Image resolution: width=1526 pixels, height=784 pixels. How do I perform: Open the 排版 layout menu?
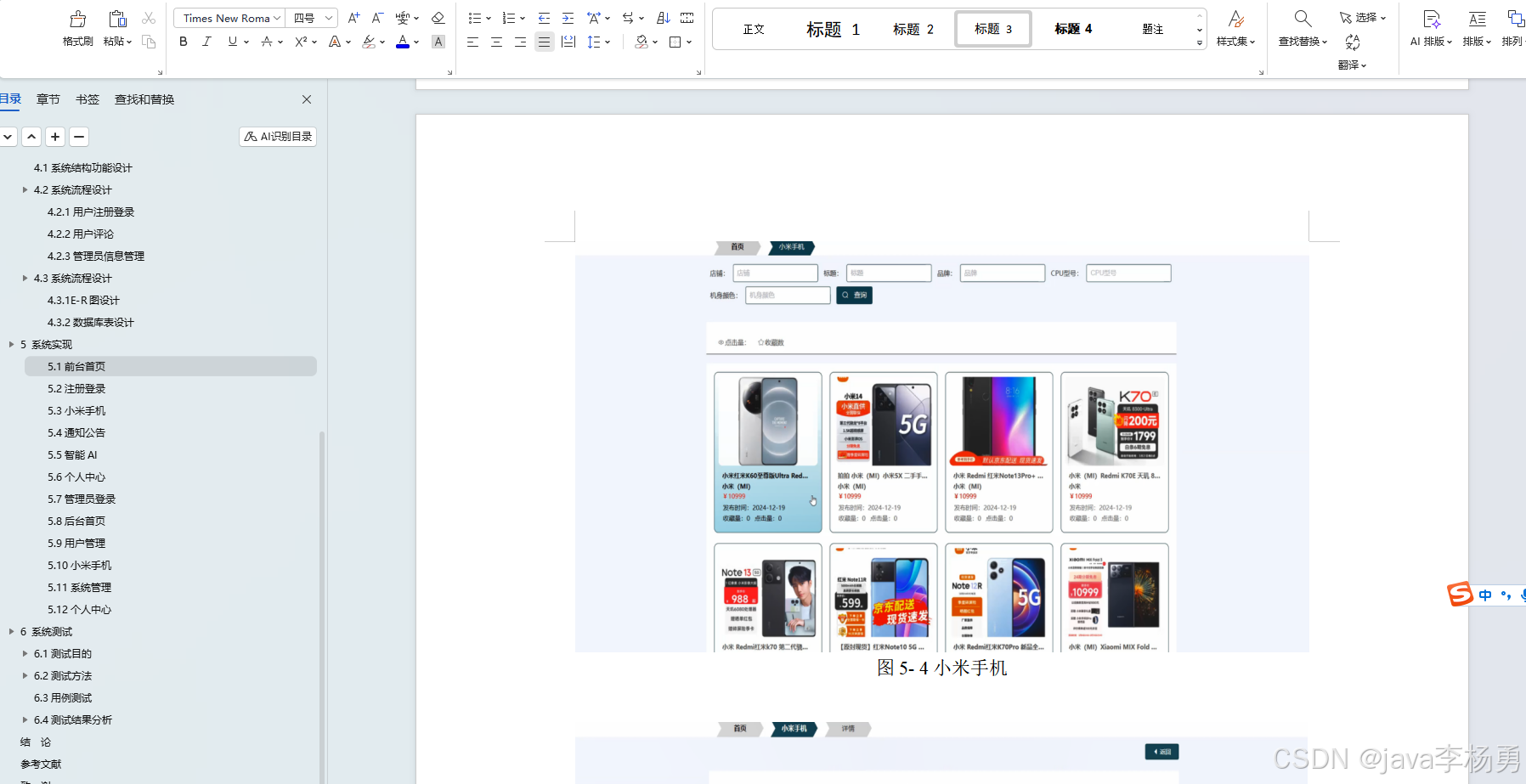coord(1478,28)
